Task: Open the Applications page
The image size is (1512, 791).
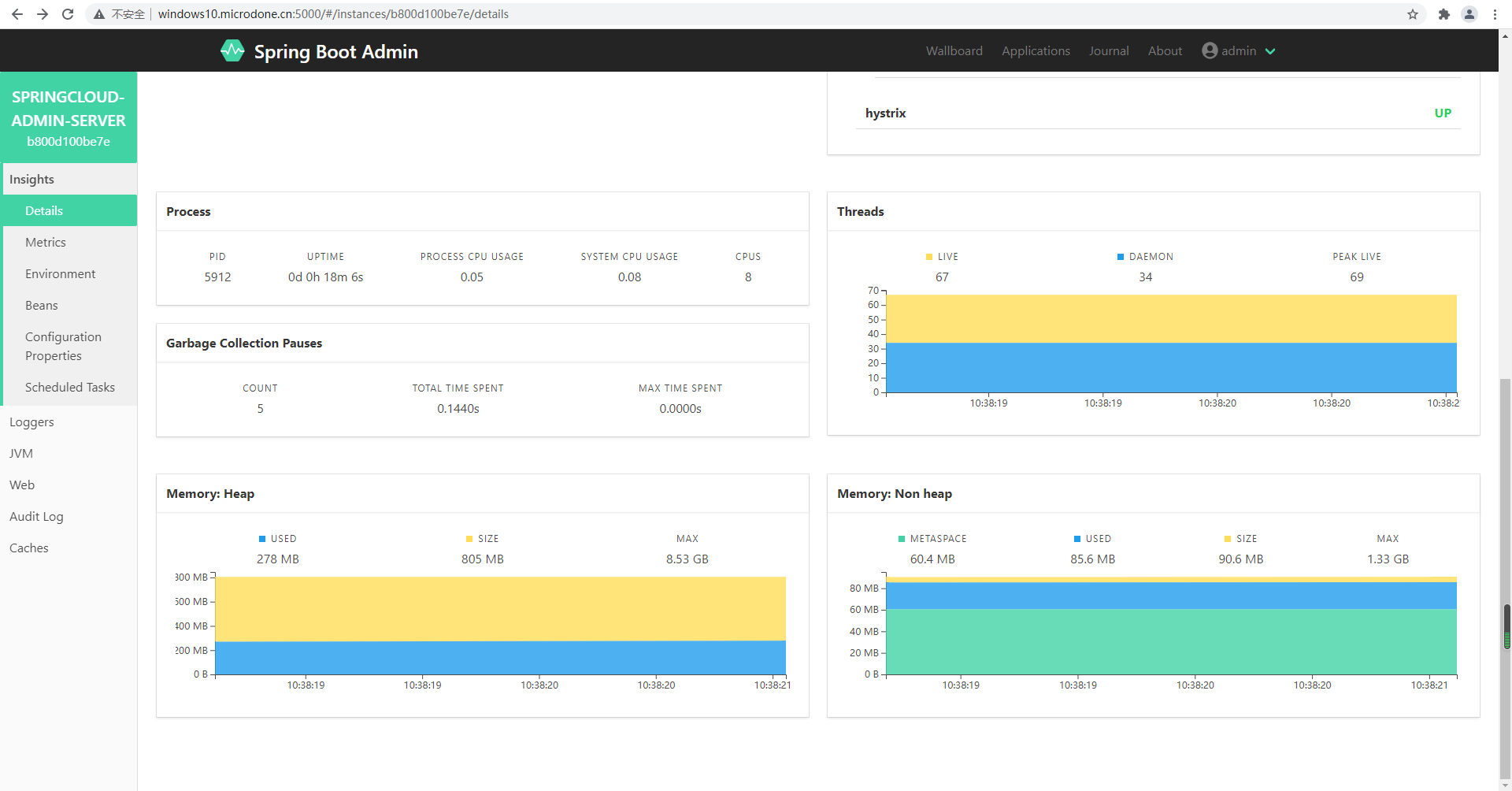Action: click(x=1036, y=50)
